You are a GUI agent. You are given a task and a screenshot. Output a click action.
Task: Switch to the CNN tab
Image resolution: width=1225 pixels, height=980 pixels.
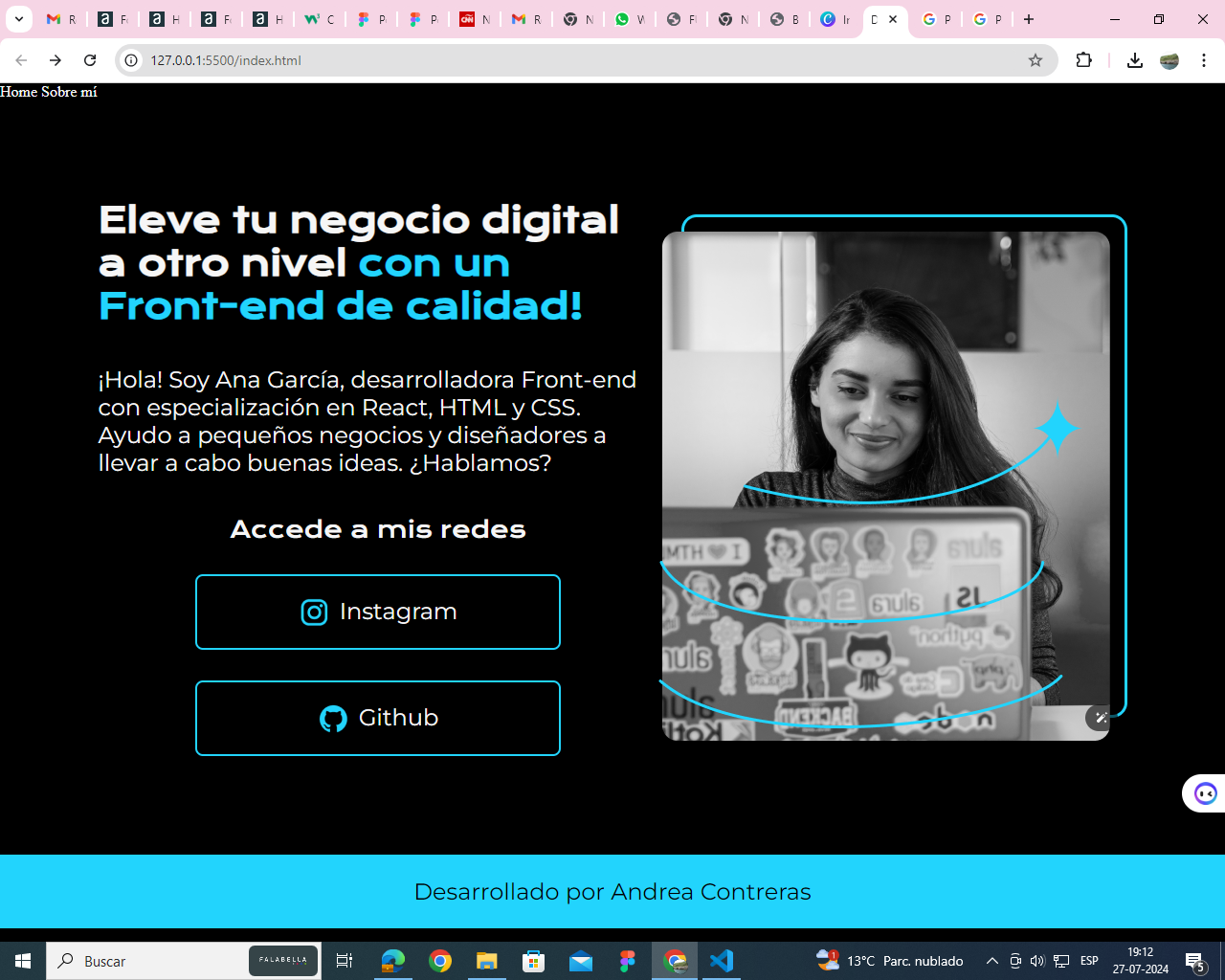tap(475, 19)
